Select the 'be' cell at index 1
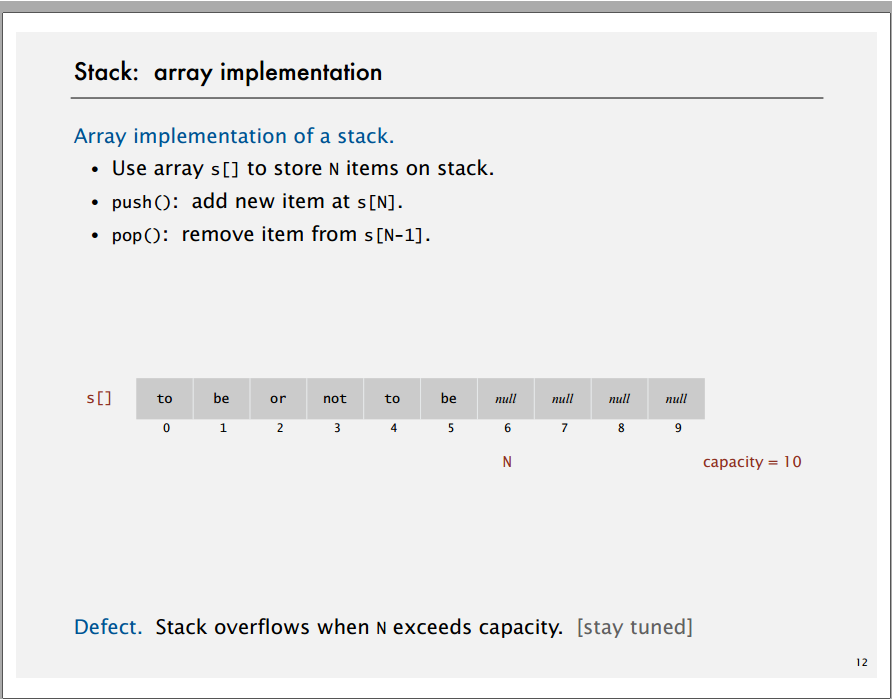892x700 pixels. [221, 398]
